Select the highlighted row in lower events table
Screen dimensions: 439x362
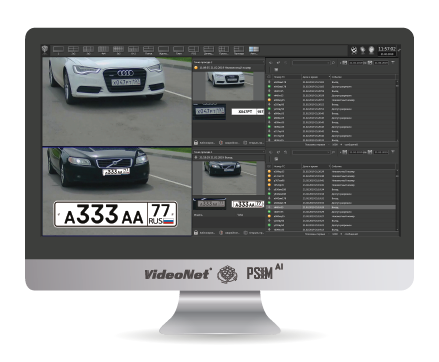click(x=331, y=207)
